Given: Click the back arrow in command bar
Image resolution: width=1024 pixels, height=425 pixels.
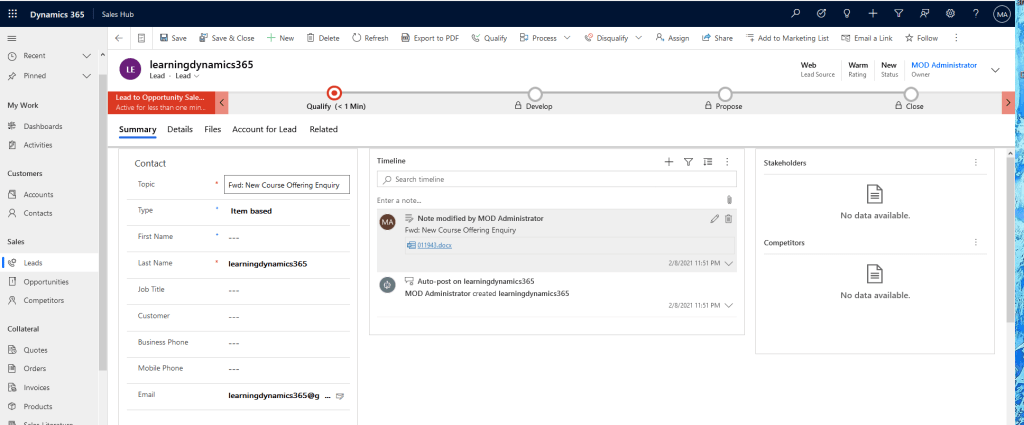Looking at the screenshot, I should coord(119,38).
